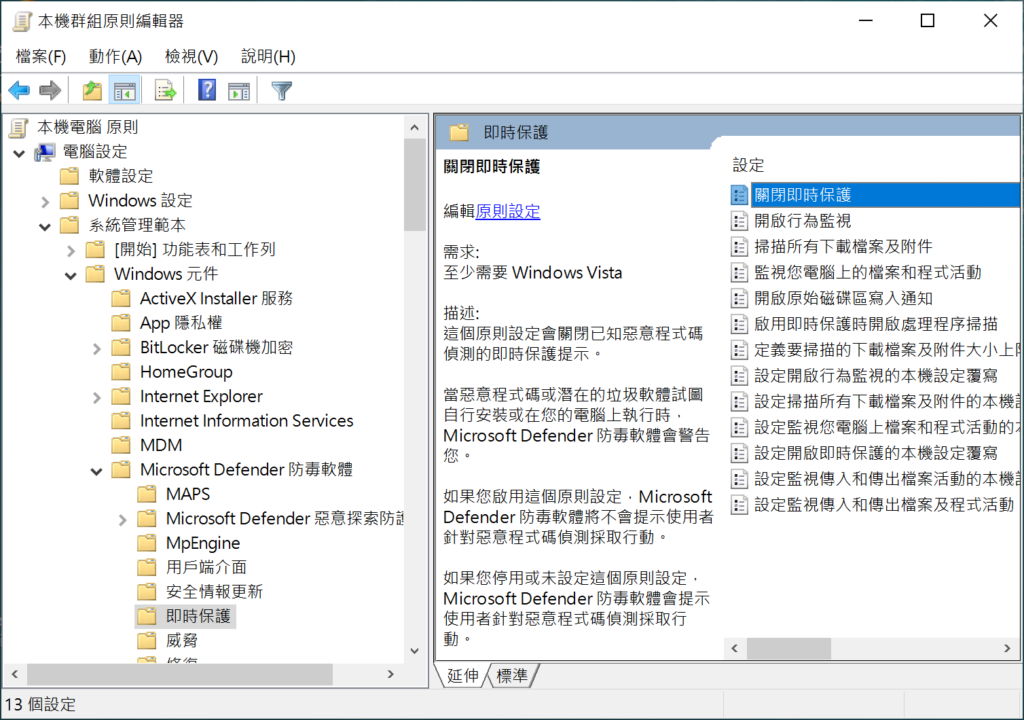Switch to the 標準 tab
Image resolution: width=1024 pixels, height=720 pixels.
click(511, 676)
